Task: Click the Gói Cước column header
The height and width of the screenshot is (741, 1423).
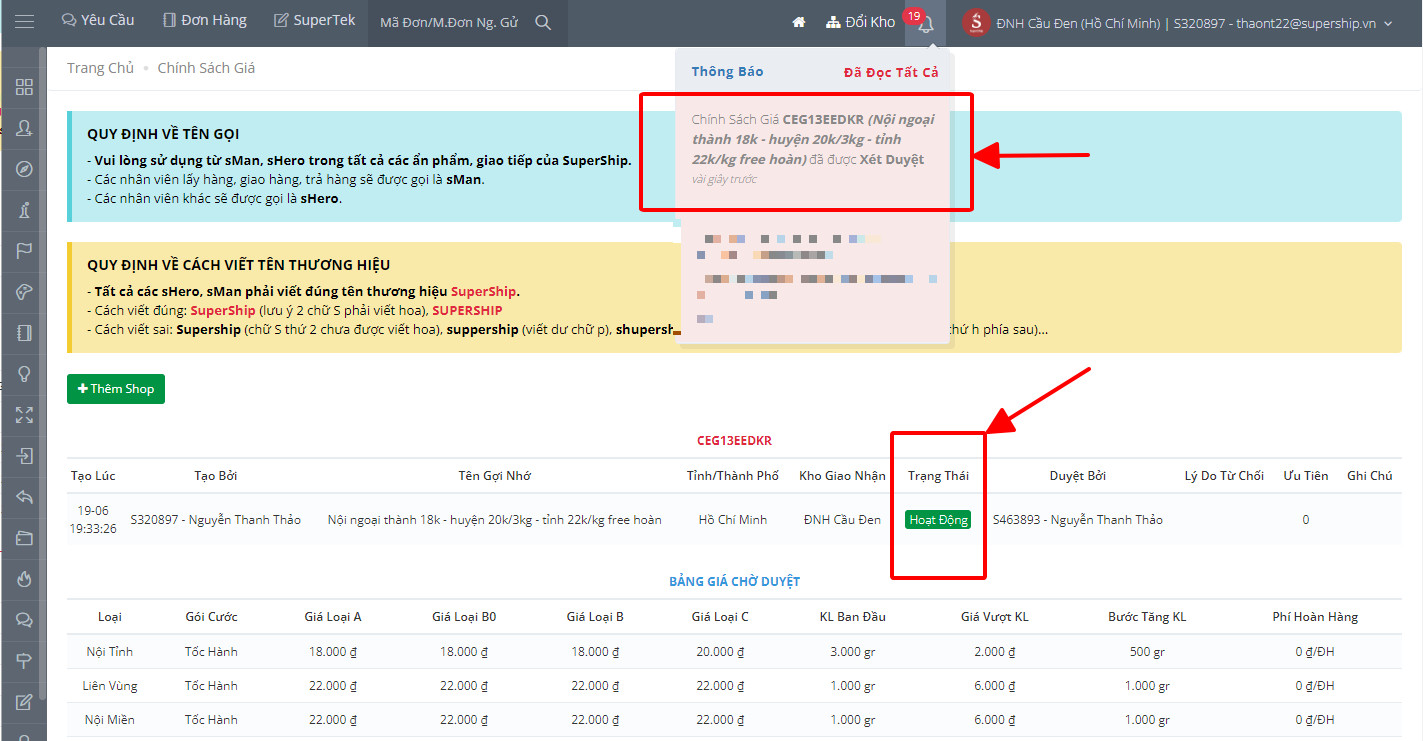Action: point(211,617)
